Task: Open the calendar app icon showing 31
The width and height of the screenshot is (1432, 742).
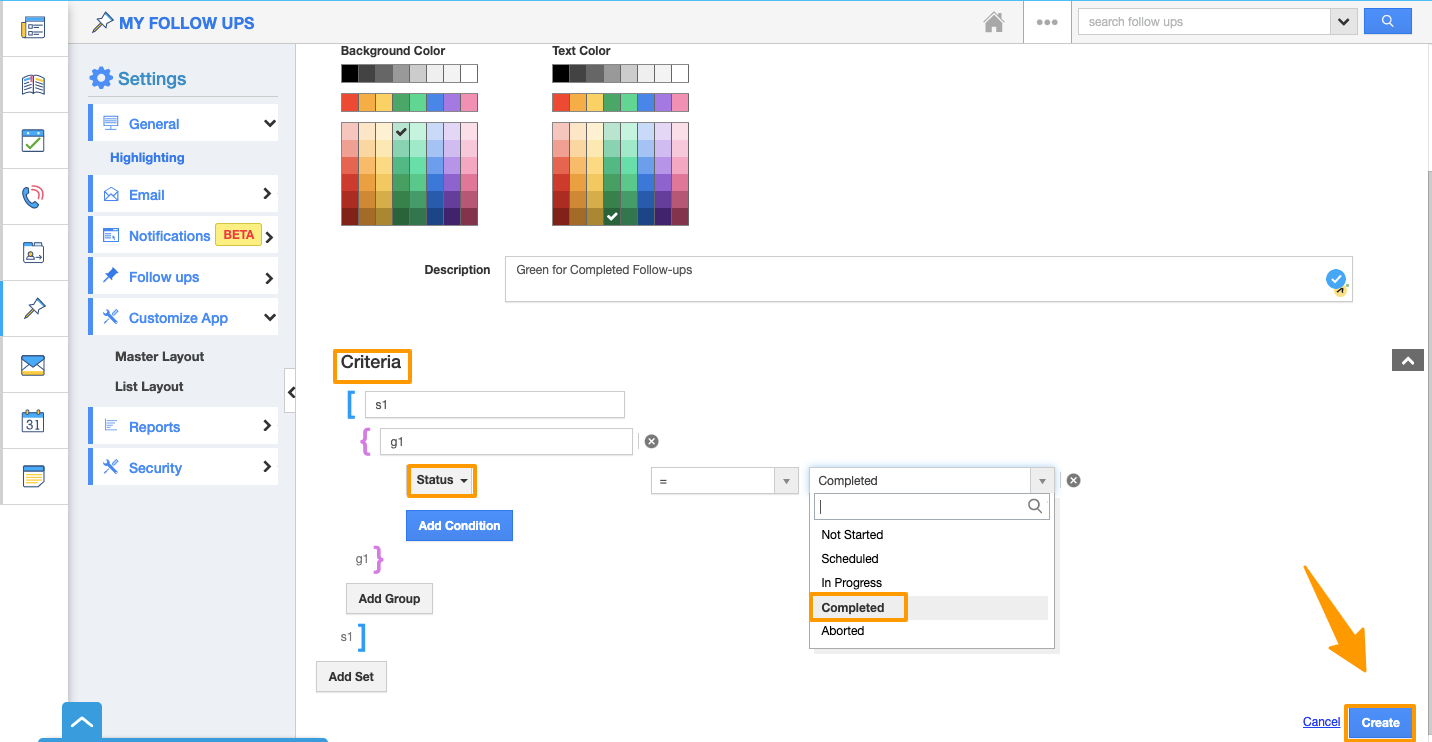Action: click(33, 421)
